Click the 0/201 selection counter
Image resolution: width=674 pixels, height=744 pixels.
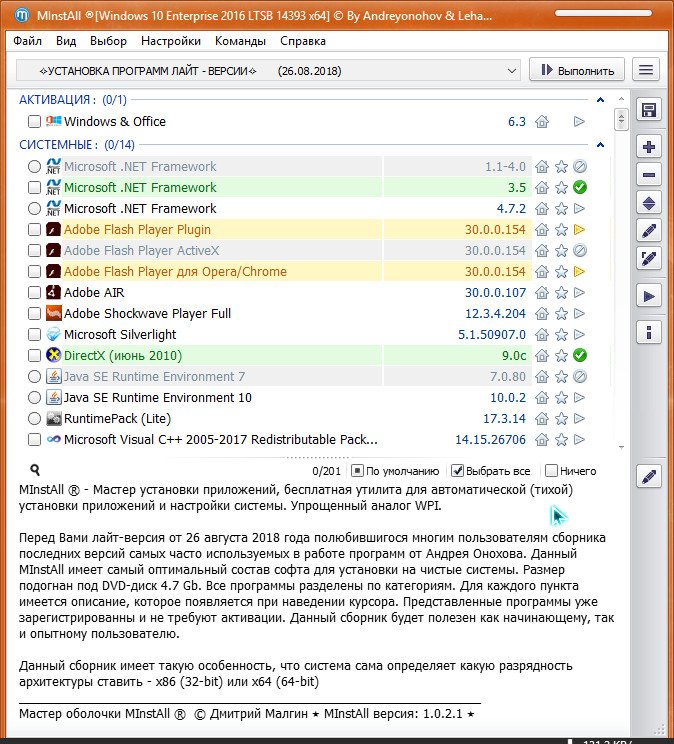(327, 471)
